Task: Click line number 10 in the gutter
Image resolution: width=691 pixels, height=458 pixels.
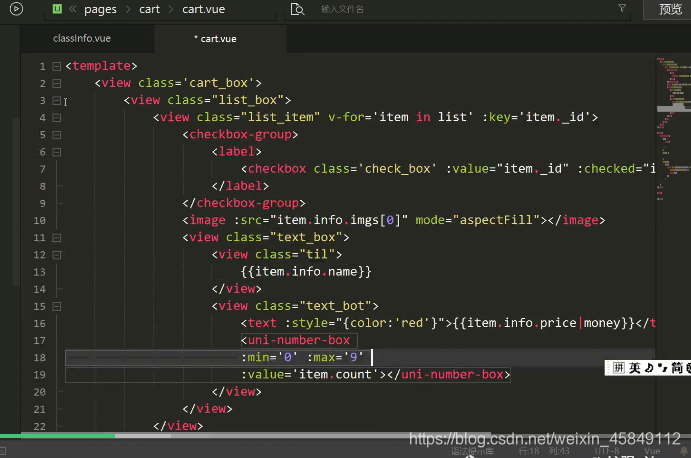Action: click(39, 220)
